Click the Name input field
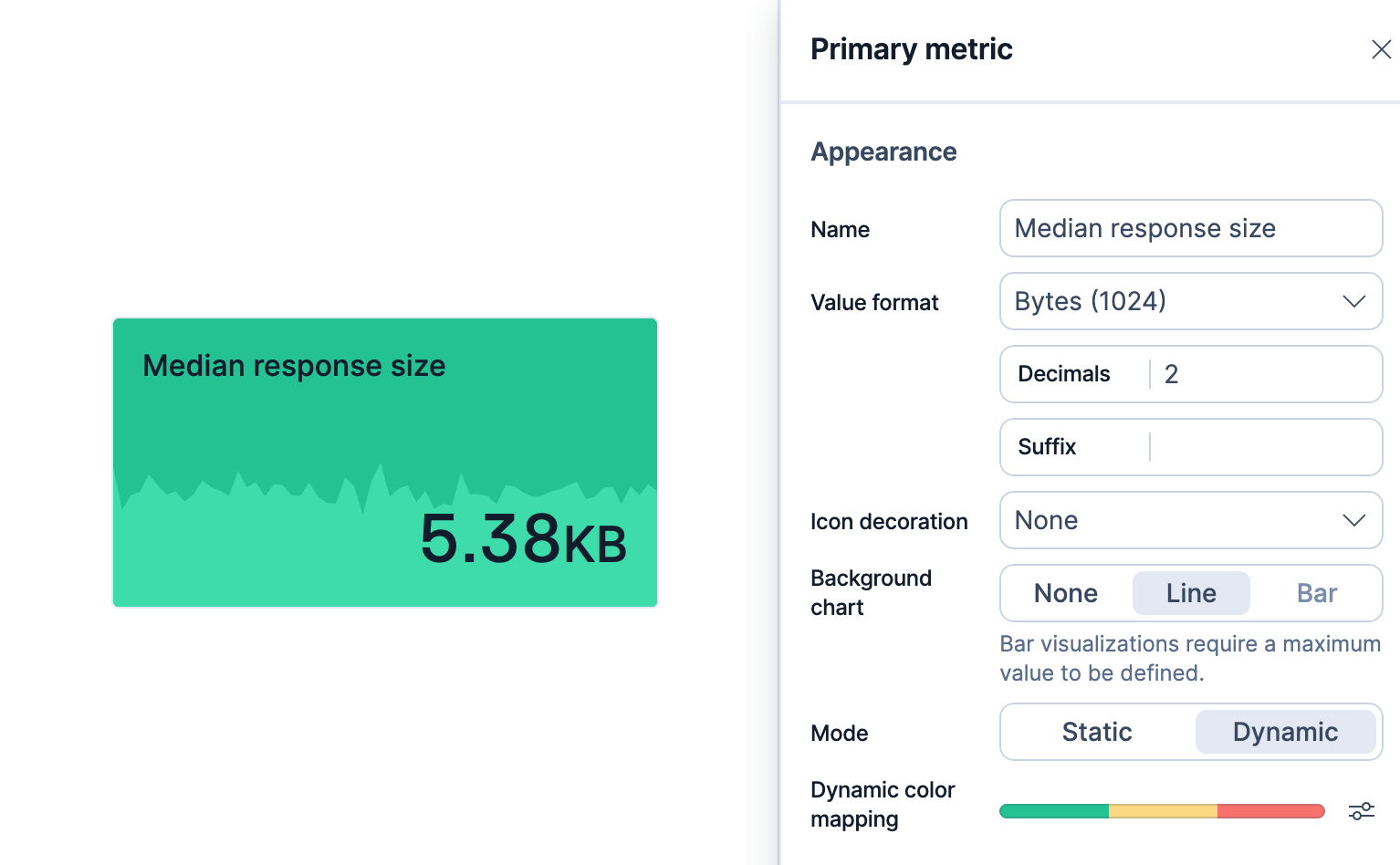The width and height of the screenshot is (1400, 865). 1191,228
